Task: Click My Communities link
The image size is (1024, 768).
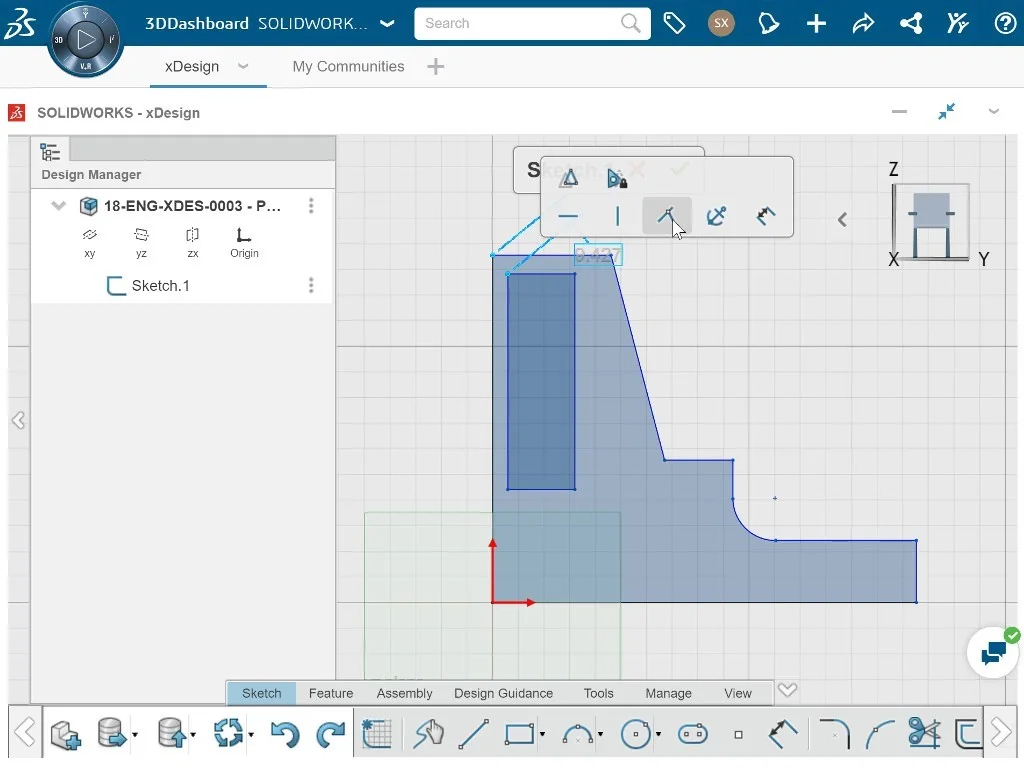Action: coord(347,66)
